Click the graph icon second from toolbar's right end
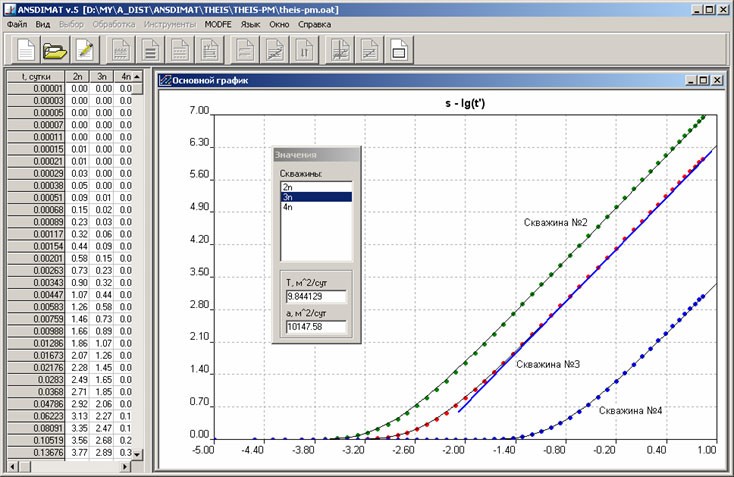Image resolution: width=734 pixels, height=477 pixels. (x=369, y=47)
